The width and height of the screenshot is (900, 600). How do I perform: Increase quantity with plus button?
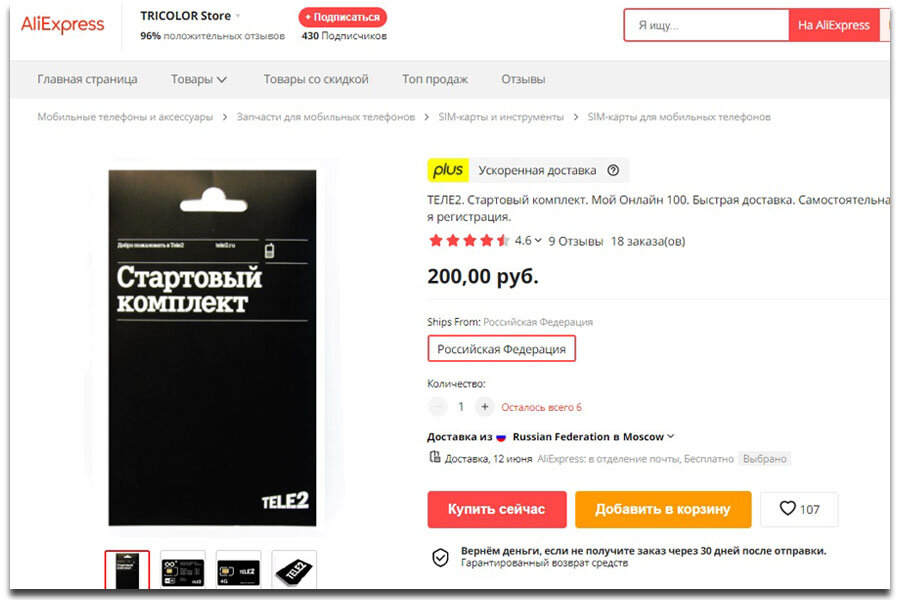tap(484, 407)
